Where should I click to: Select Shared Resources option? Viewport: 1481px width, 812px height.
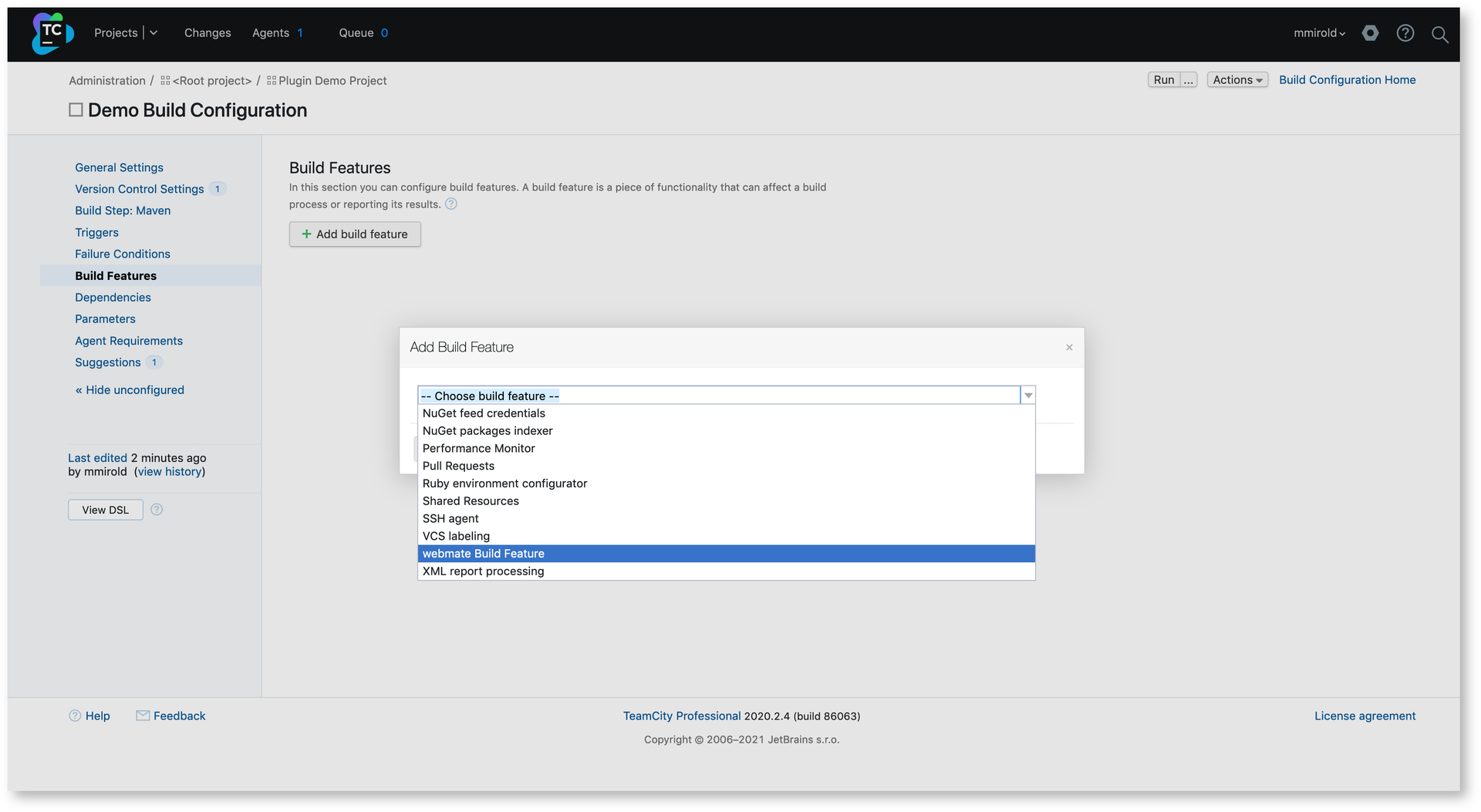point(727,501)
